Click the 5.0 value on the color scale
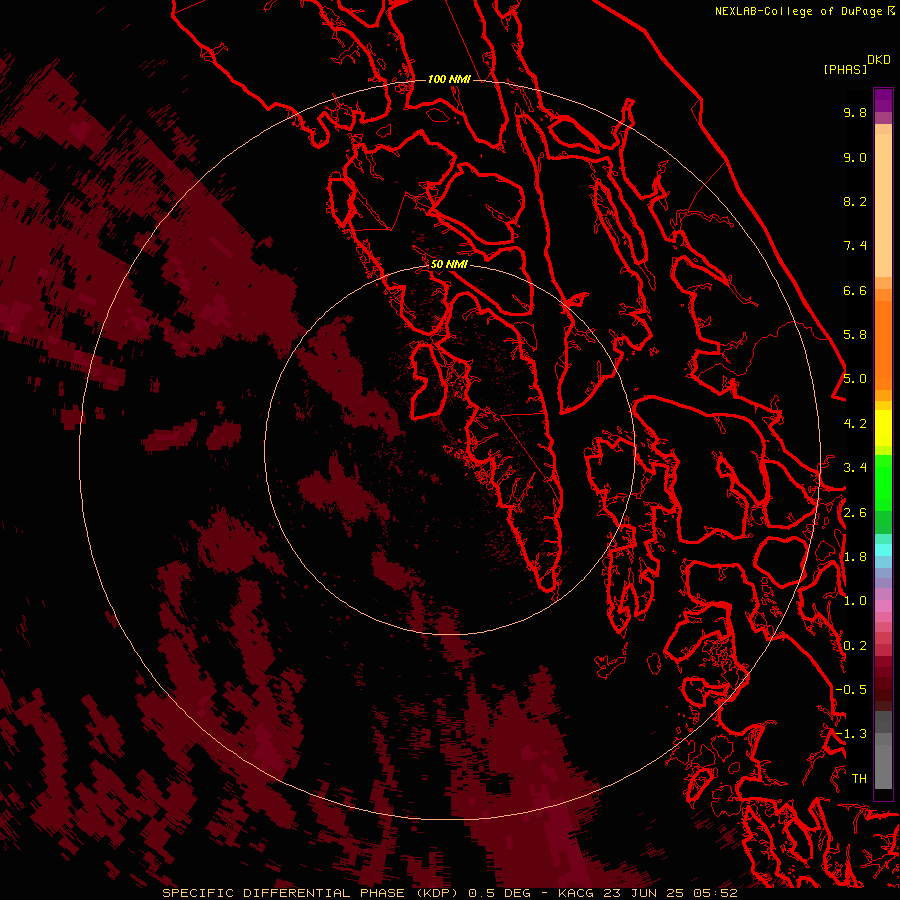Viewport: 900px width, 900px height. point(855,379)
